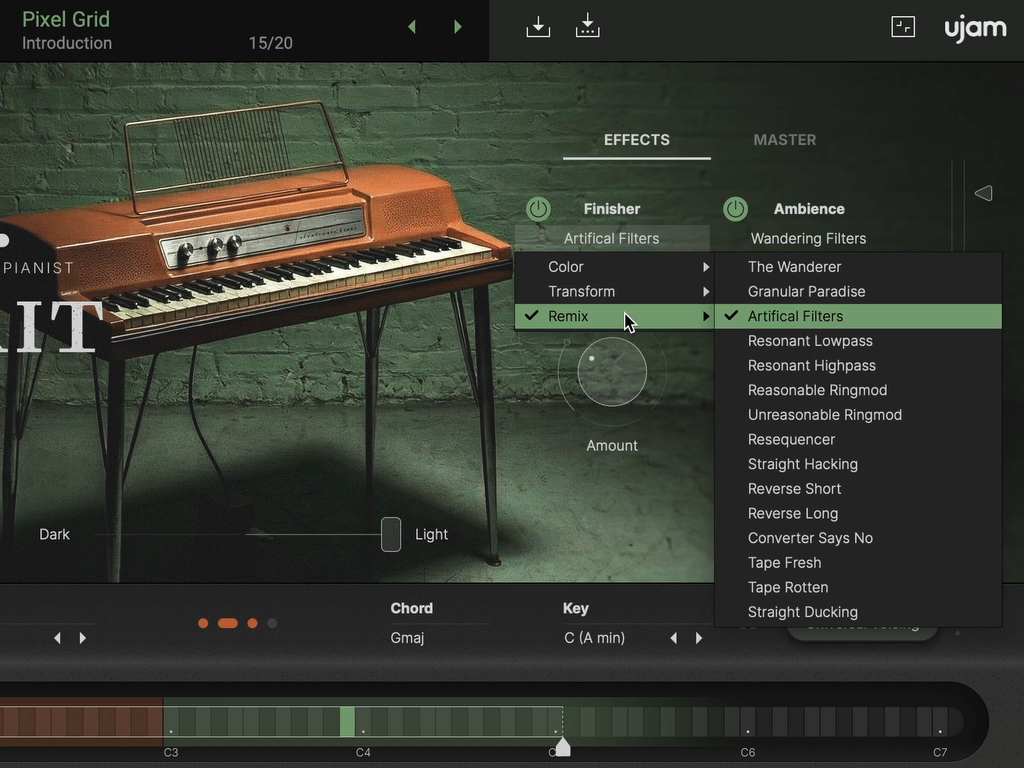1024x768 pixels.
Task: Open the Ambience preset dropdown Wandering Filters
Action: point(808,238)
